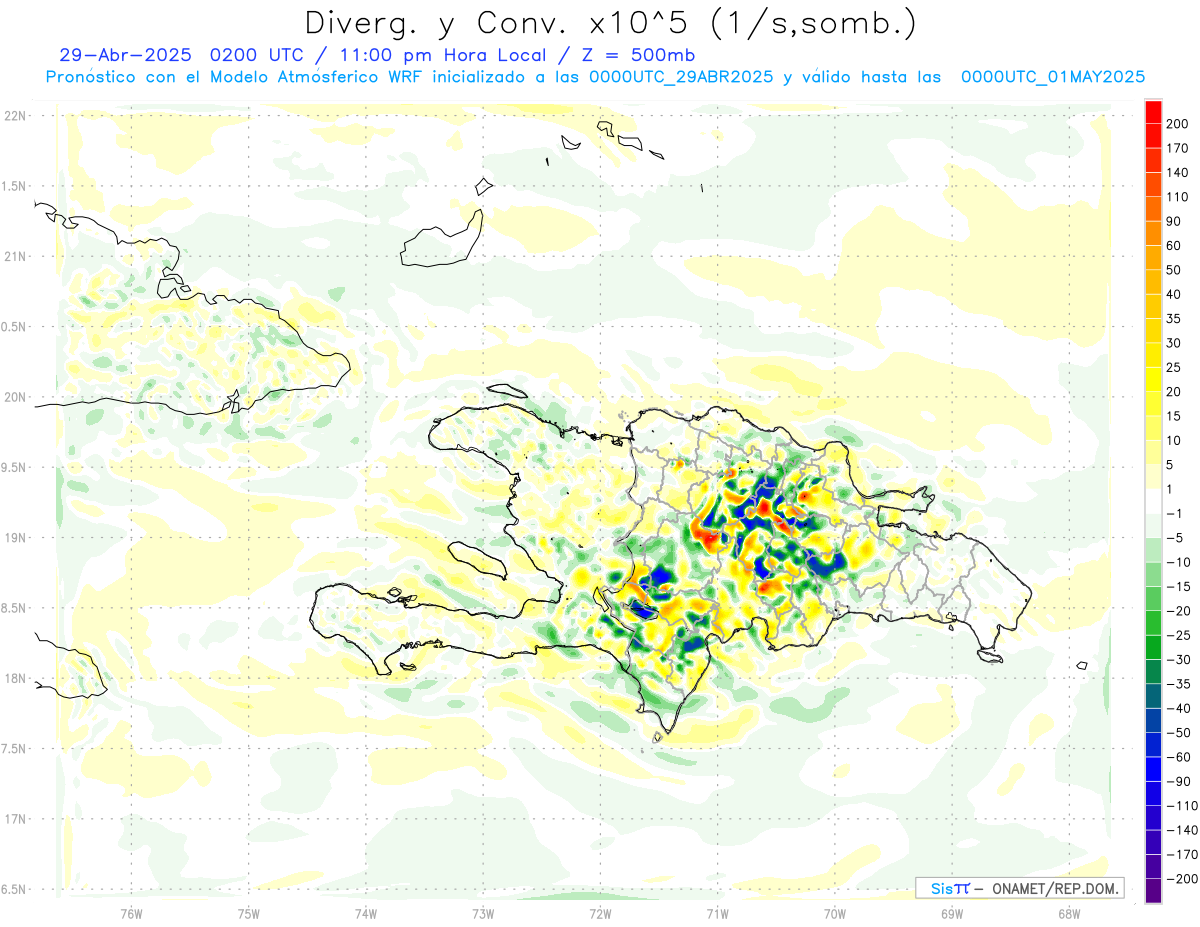Click the positive '140' color scale value
This screenshot has width=1200, height=927.
(x=1177, y=173)
